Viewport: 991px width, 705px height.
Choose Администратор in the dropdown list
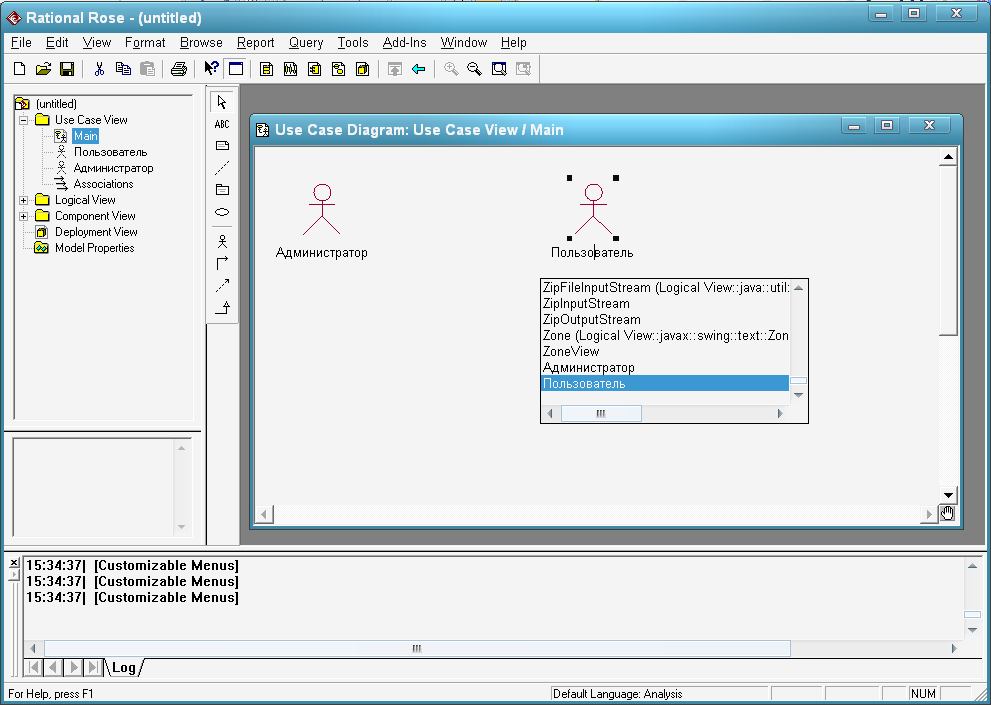(665, 367)
